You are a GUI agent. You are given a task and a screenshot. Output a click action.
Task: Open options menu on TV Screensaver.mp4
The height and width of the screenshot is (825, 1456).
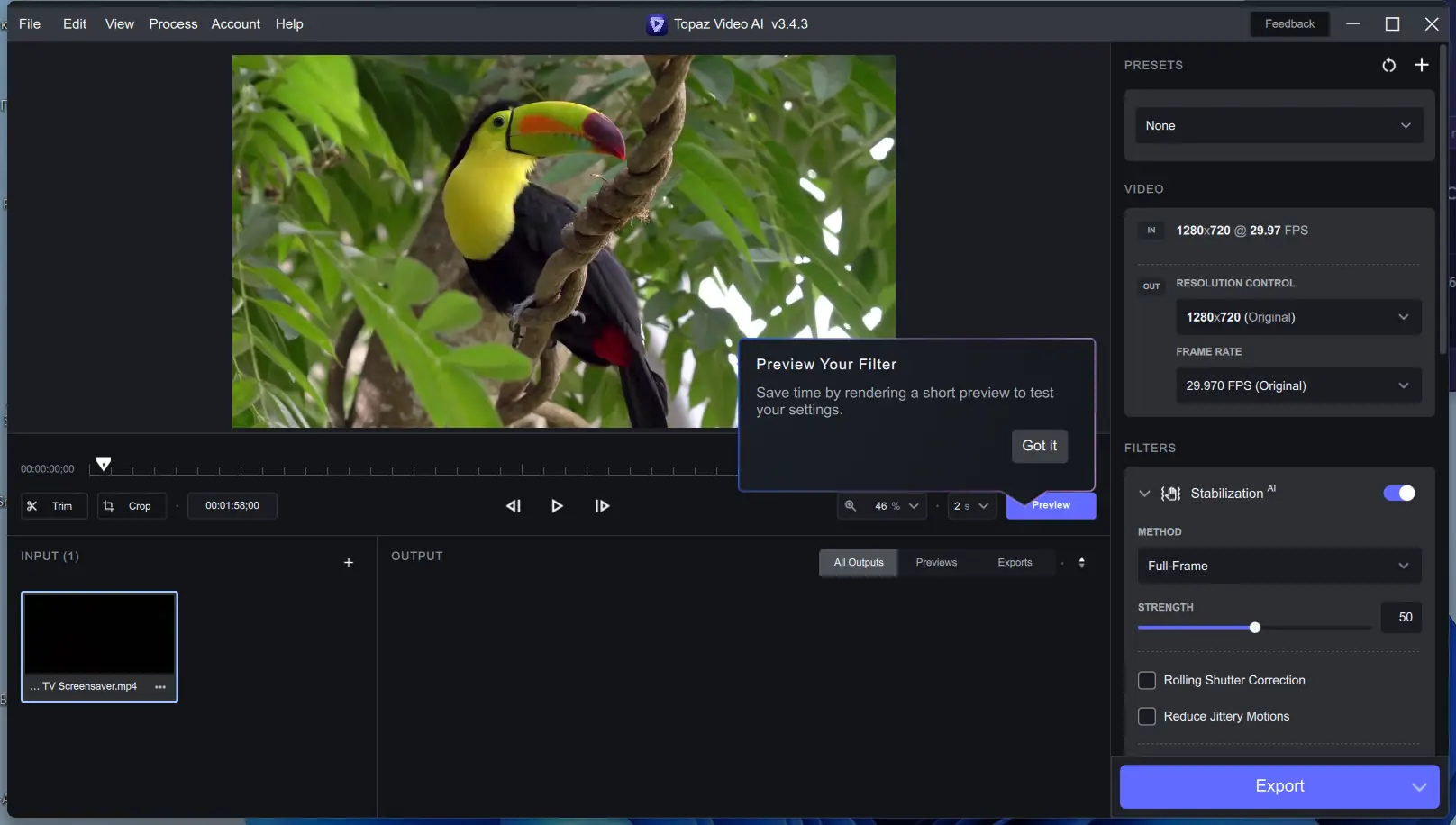(160, 686)
